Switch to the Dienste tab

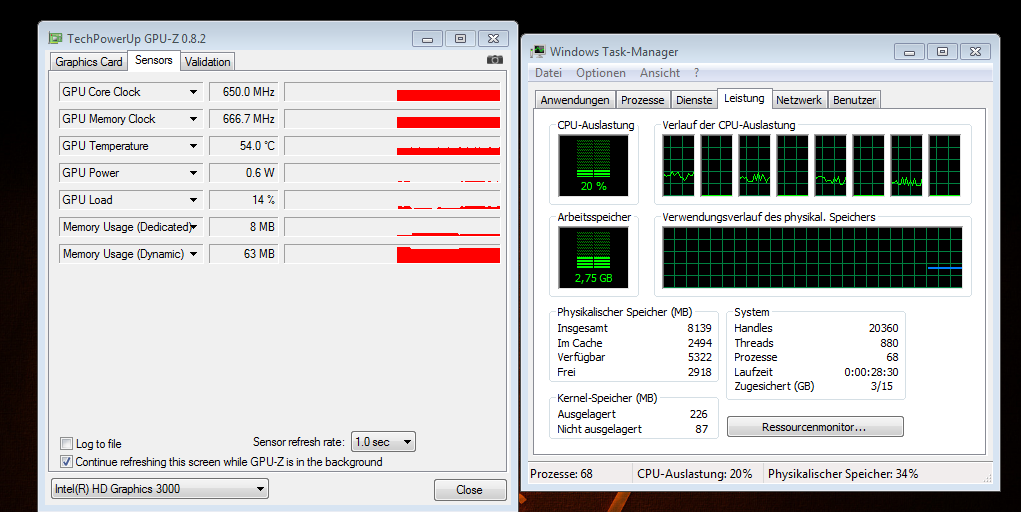coord(694,100)
